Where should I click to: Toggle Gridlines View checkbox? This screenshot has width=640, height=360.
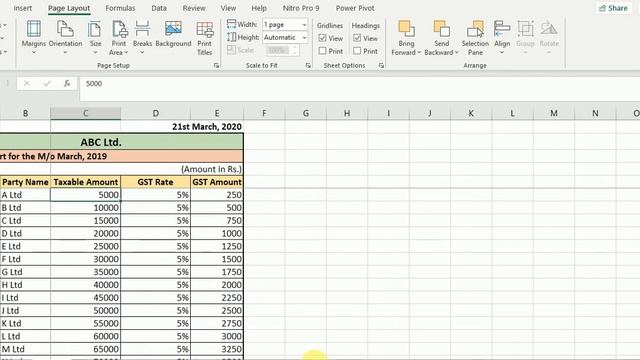point(322,38)
